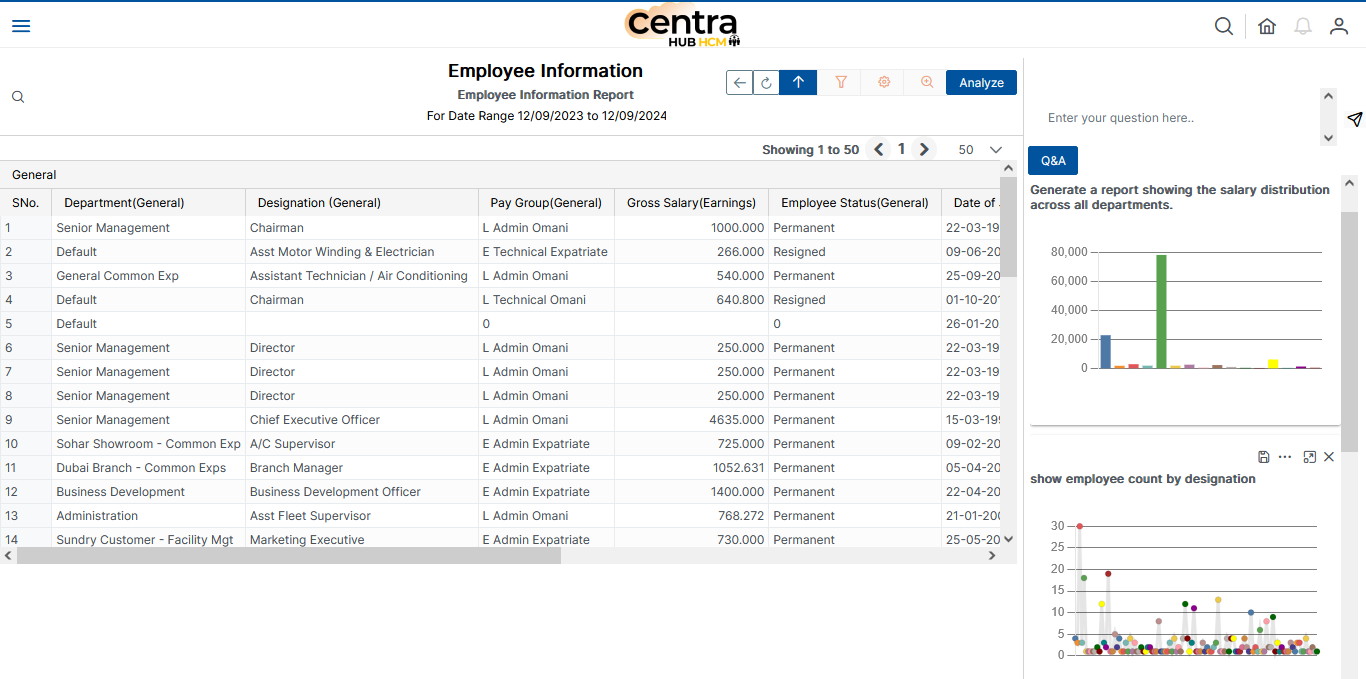
Task: Sort by Designation (General) column header
Action: 361,203
